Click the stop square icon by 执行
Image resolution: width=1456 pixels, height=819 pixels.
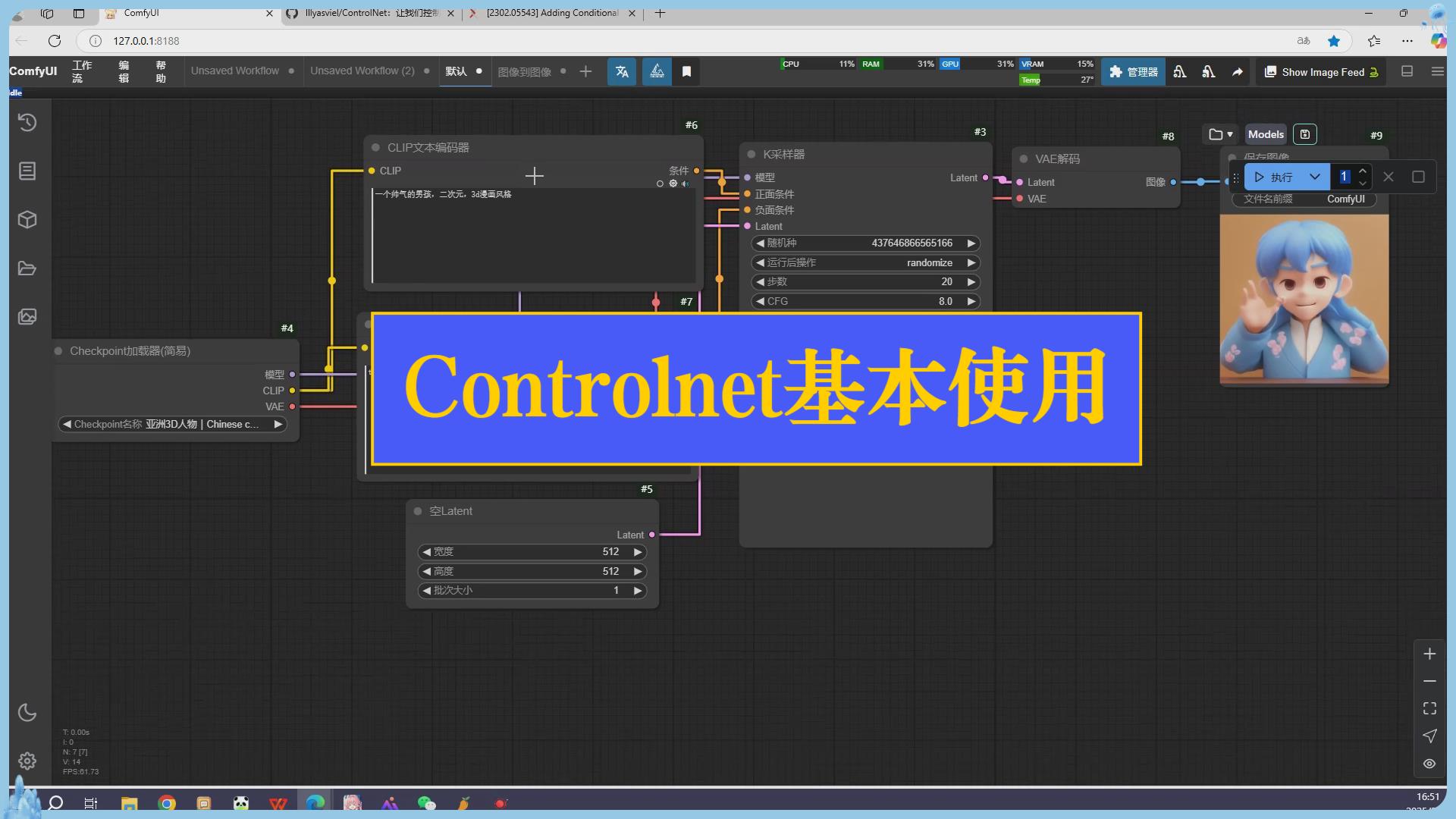[x=1418, y=177]
